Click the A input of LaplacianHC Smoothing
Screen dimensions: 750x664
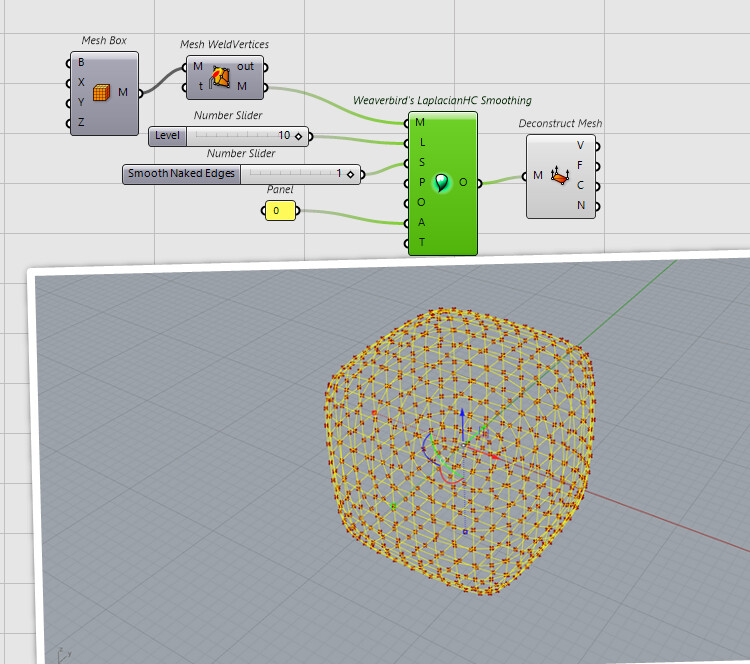tap(421, 222)
